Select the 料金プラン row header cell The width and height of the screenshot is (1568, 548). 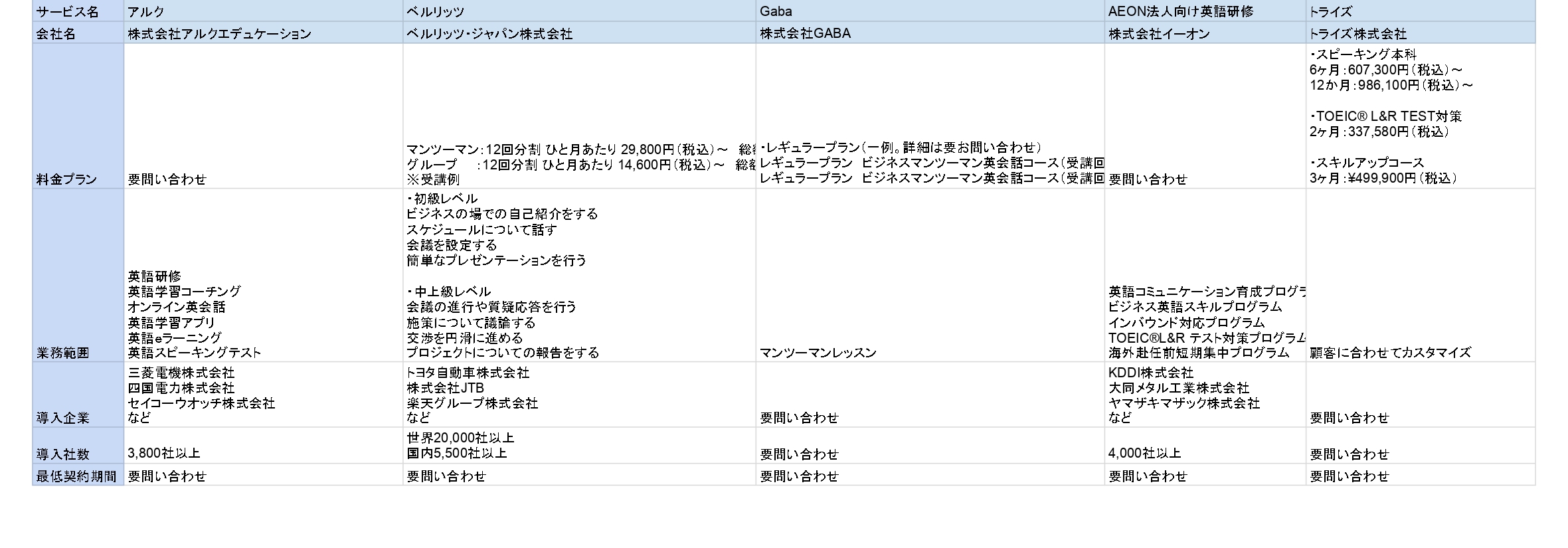tap(78, 116)
